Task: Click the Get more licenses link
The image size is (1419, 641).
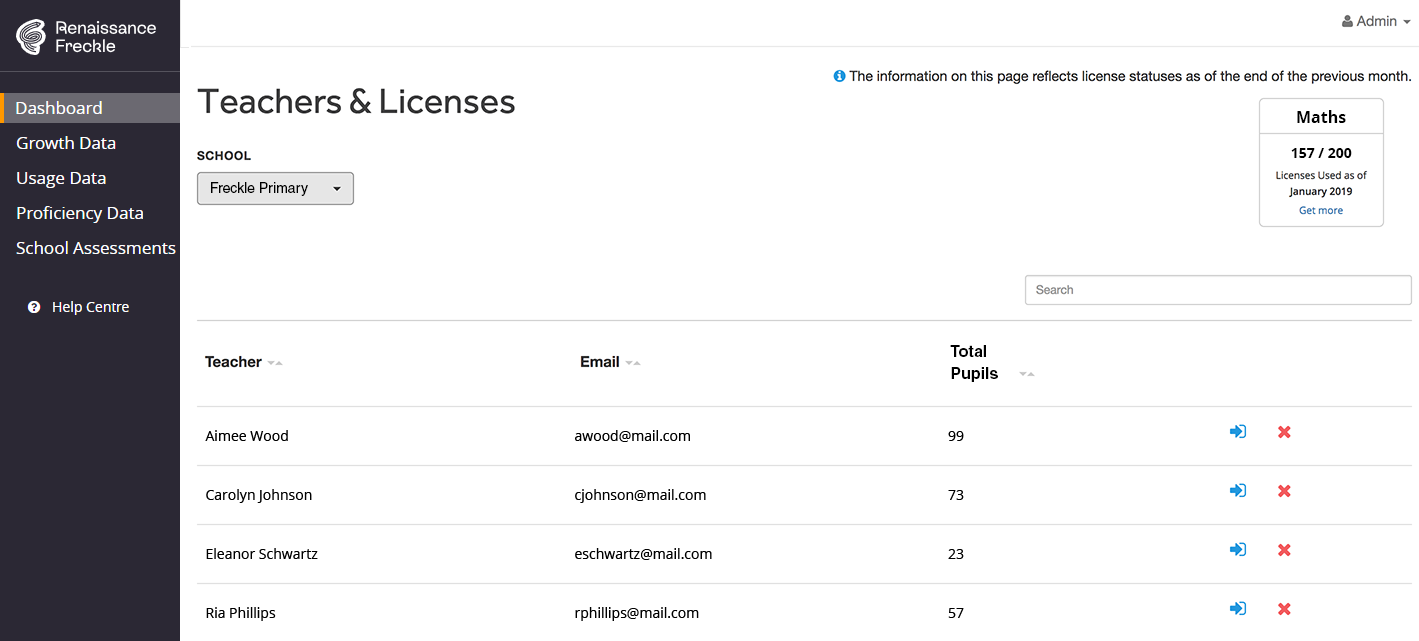Action: tap(1321, 210)
